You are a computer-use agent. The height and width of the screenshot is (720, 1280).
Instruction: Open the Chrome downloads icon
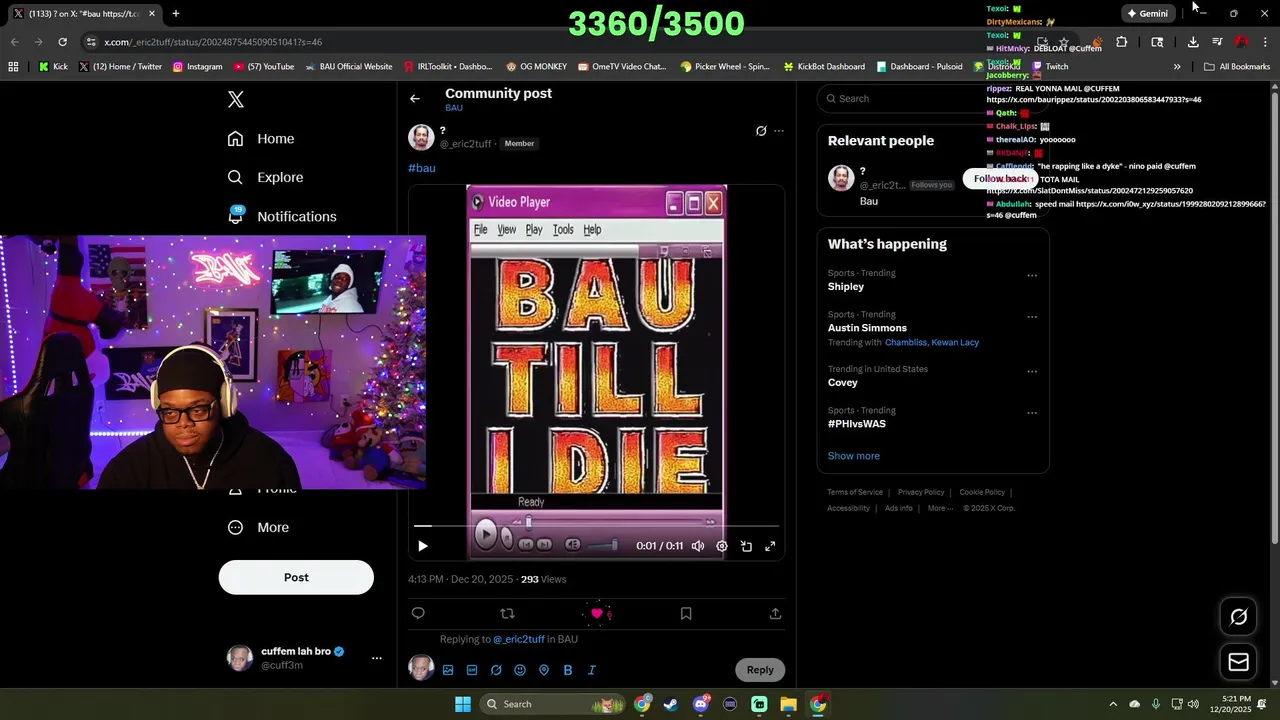[1193, 42]
